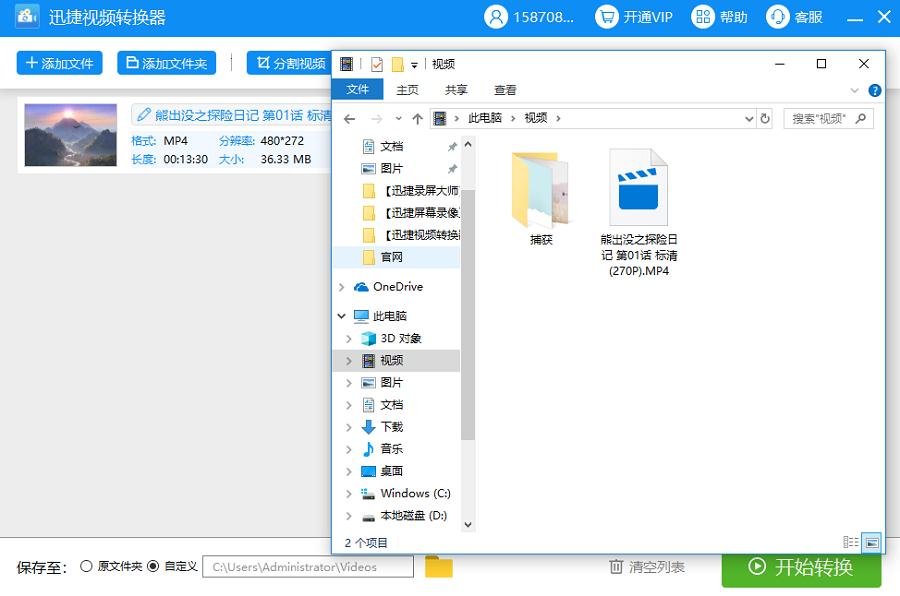Expand the 视频 tree node
Image resolution: width=900 pixels, height=596 pixels.
[x=349, y=361]
